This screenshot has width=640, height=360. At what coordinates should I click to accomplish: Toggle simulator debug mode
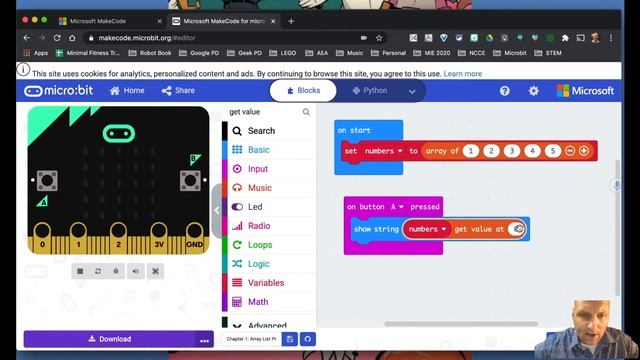tap(116, 271)
